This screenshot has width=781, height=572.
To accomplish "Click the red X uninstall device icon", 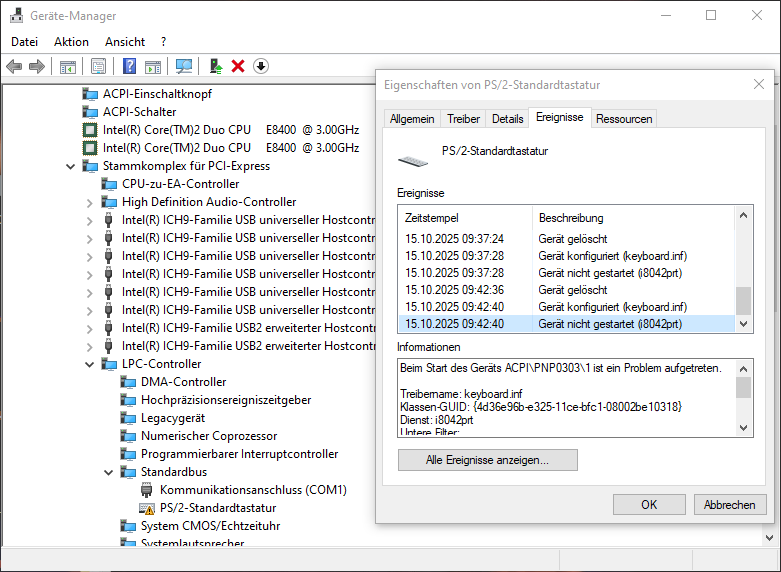I will point(238,66).
